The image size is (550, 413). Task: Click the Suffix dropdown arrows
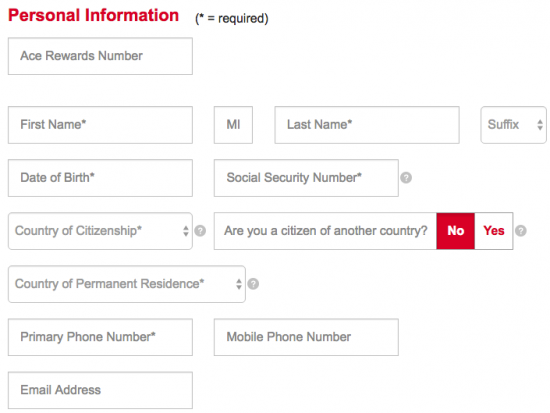540,125
